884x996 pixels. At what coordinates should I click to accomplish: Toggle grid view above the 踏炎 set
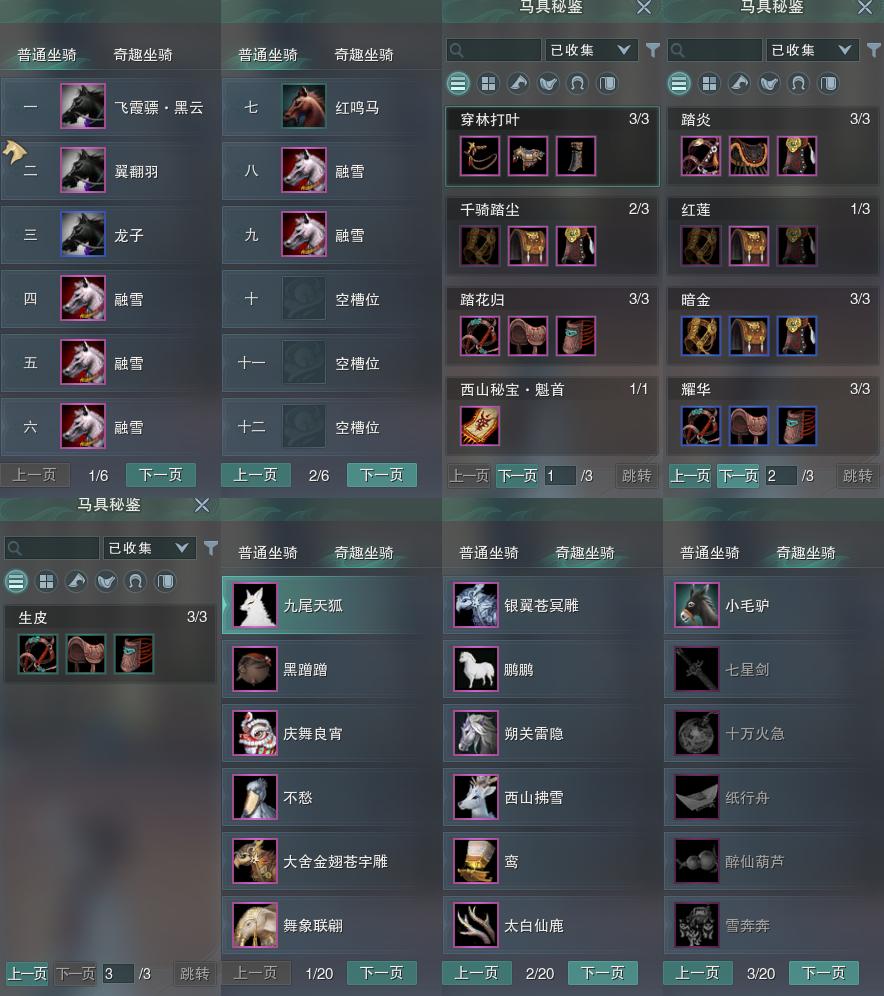(709, 83)
